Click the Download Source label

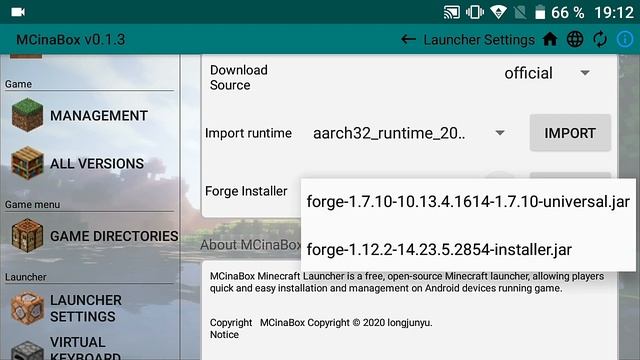(239, 78)
